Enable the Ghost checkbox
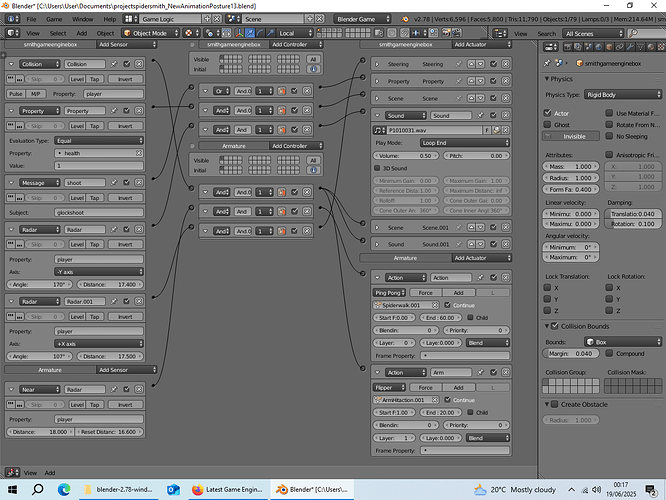The height and width of the screenshot is (500, 666). 547,124
